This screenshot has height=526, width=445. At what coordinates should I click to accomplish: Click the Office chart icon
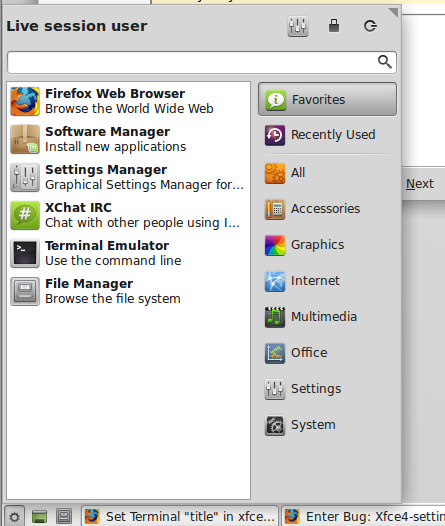tap(275, 353)
